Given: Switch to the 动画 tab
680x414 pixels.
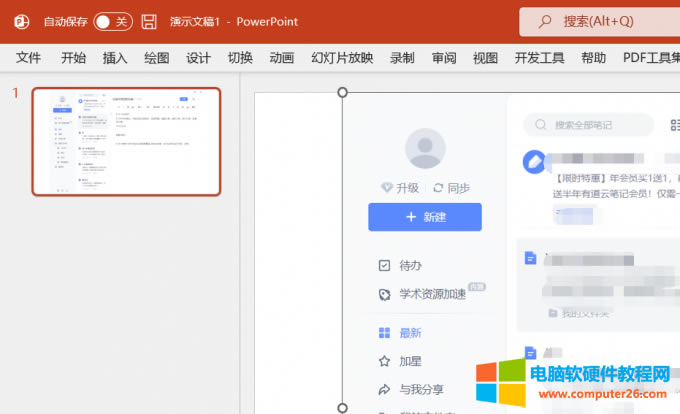Looking at the screenshot, I should [x=282, y=58].
